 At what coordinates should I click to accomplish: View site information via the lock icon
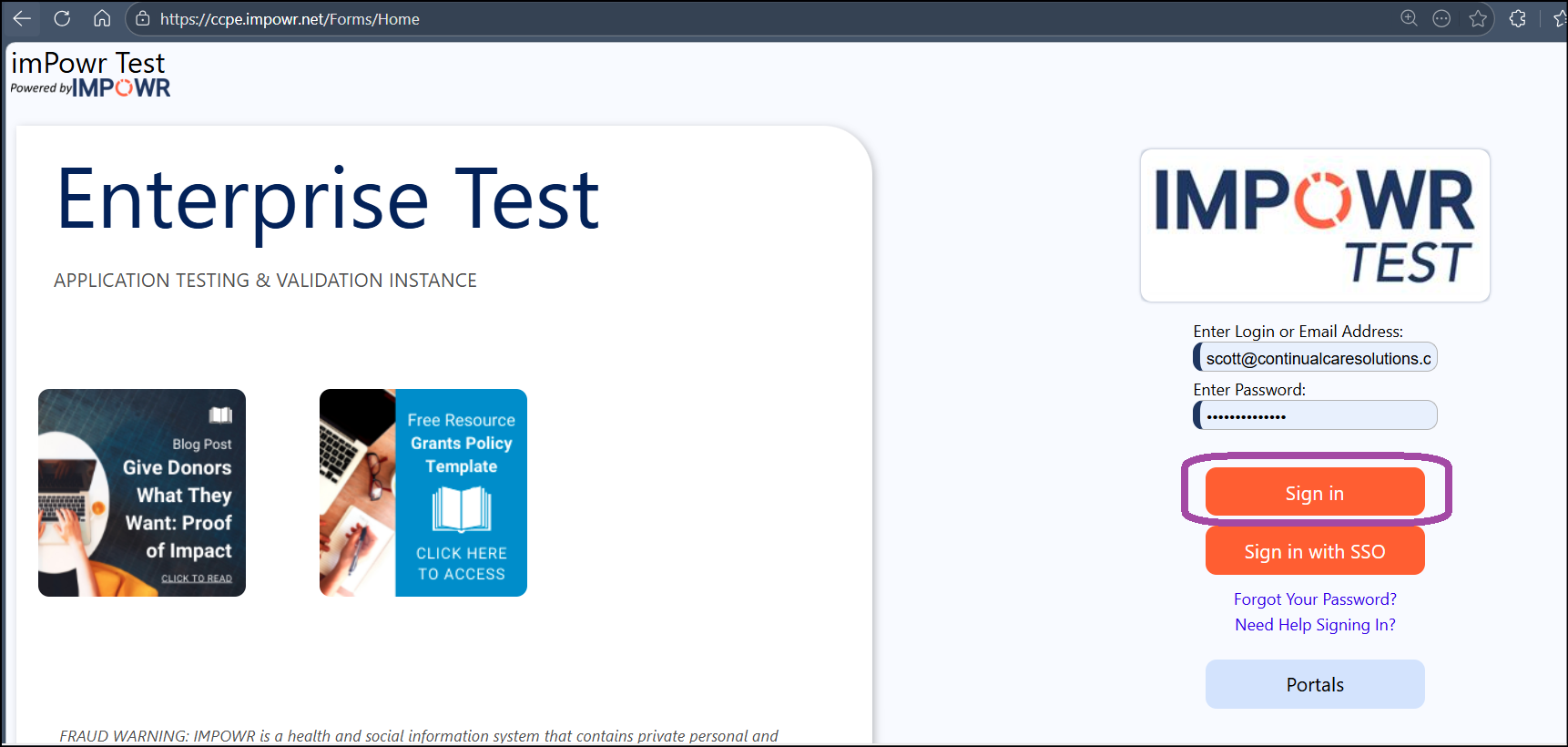(x=143, y=18)
